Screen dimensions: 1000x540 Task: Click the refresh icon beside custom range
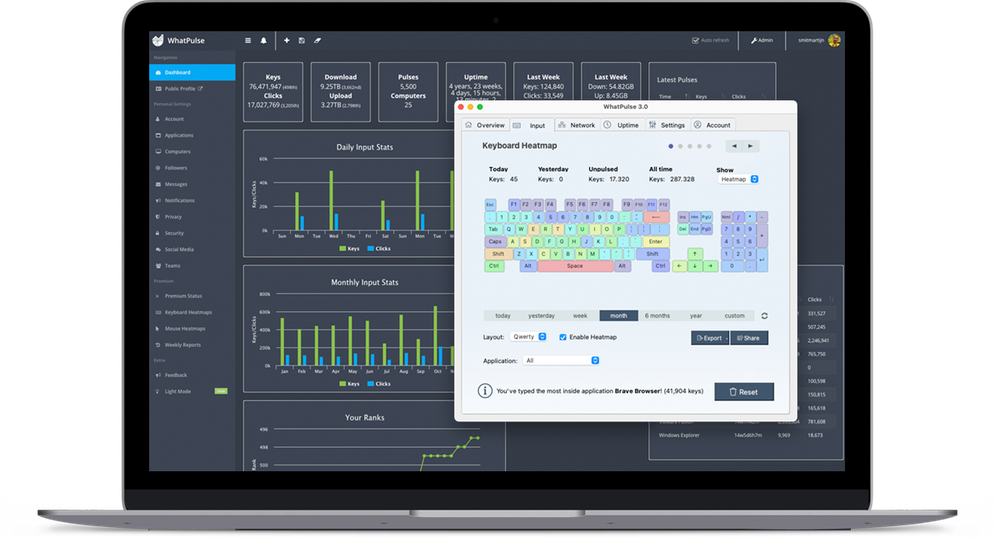point(764,316)
